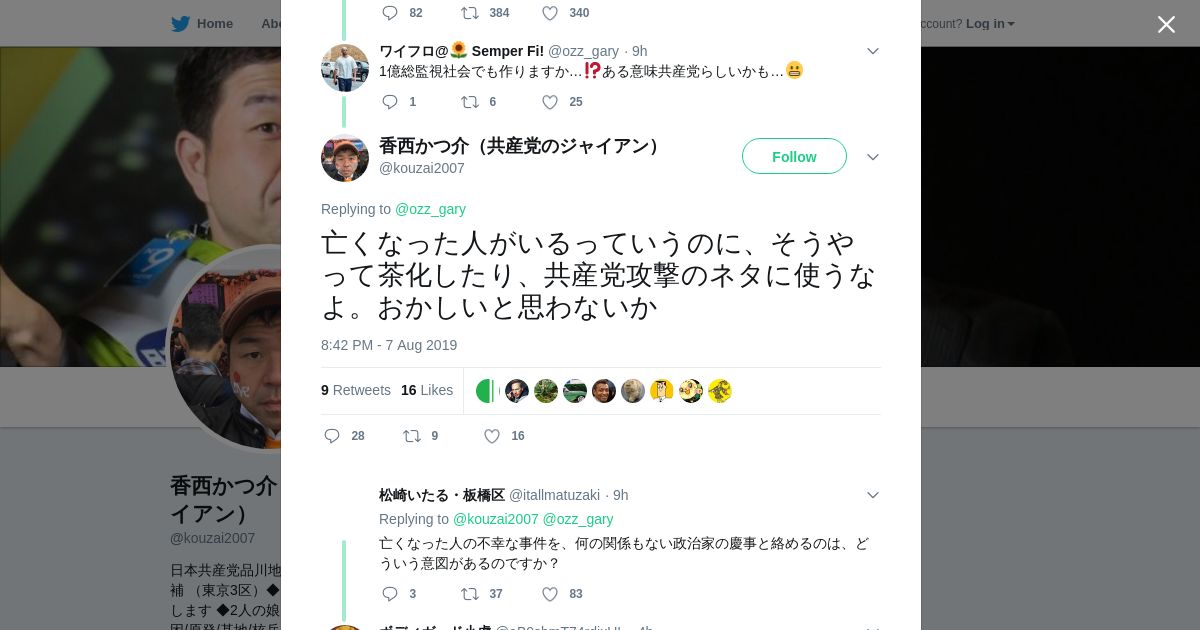The width and height of the screenshot is (1200, 630).
Task: Open the Twitter Home link
Action: [x=203, y=23]
